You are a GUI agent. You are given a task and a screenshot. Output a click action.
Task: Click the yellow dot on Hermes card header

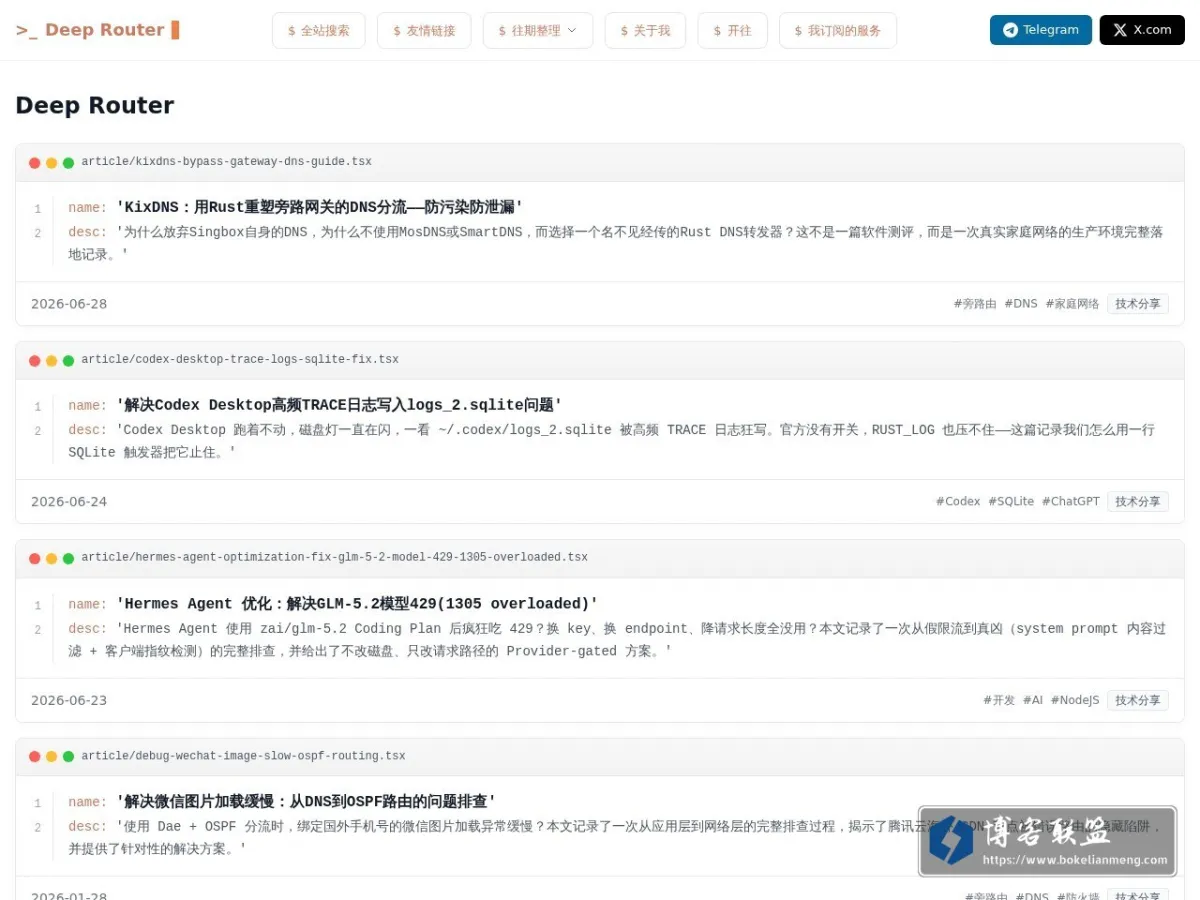click(52, 559)
